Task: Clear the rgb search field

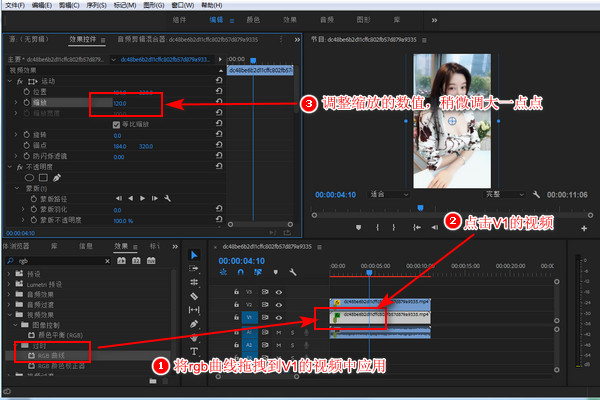Action: pyautogui.click(x=108, y=261)
